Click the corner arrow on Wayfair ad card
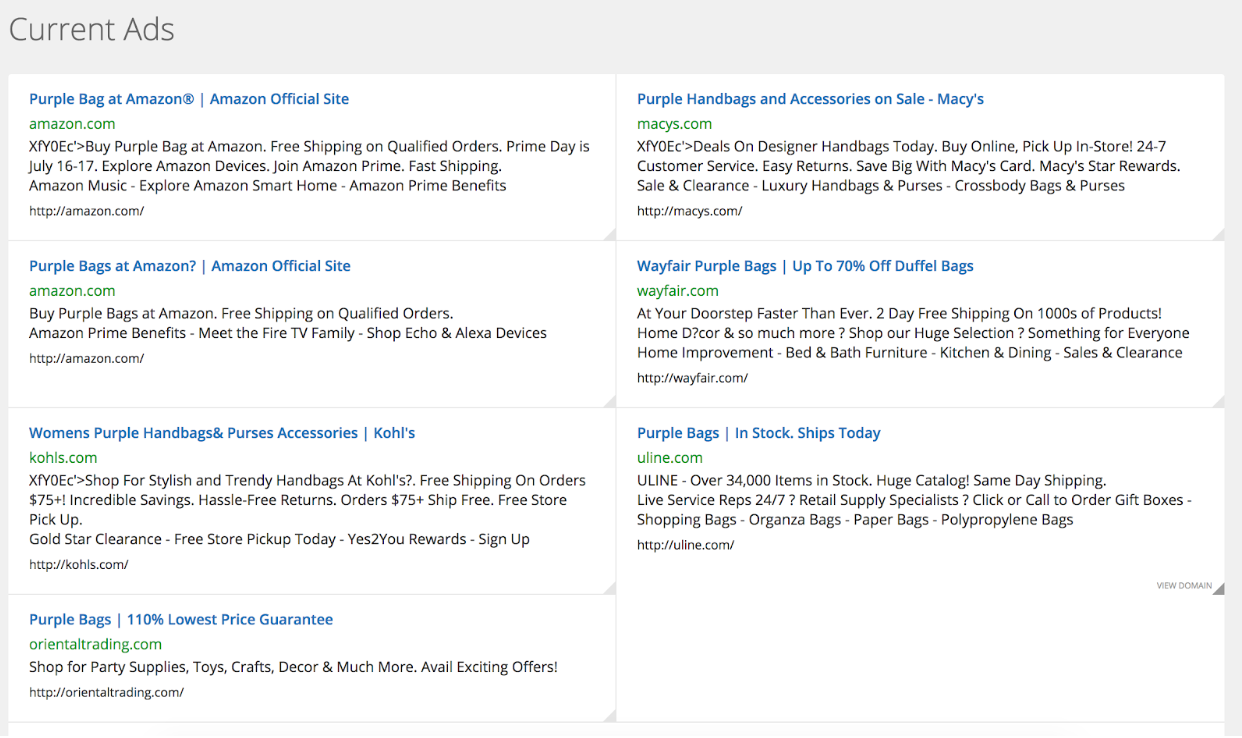 click(1219, 402)
